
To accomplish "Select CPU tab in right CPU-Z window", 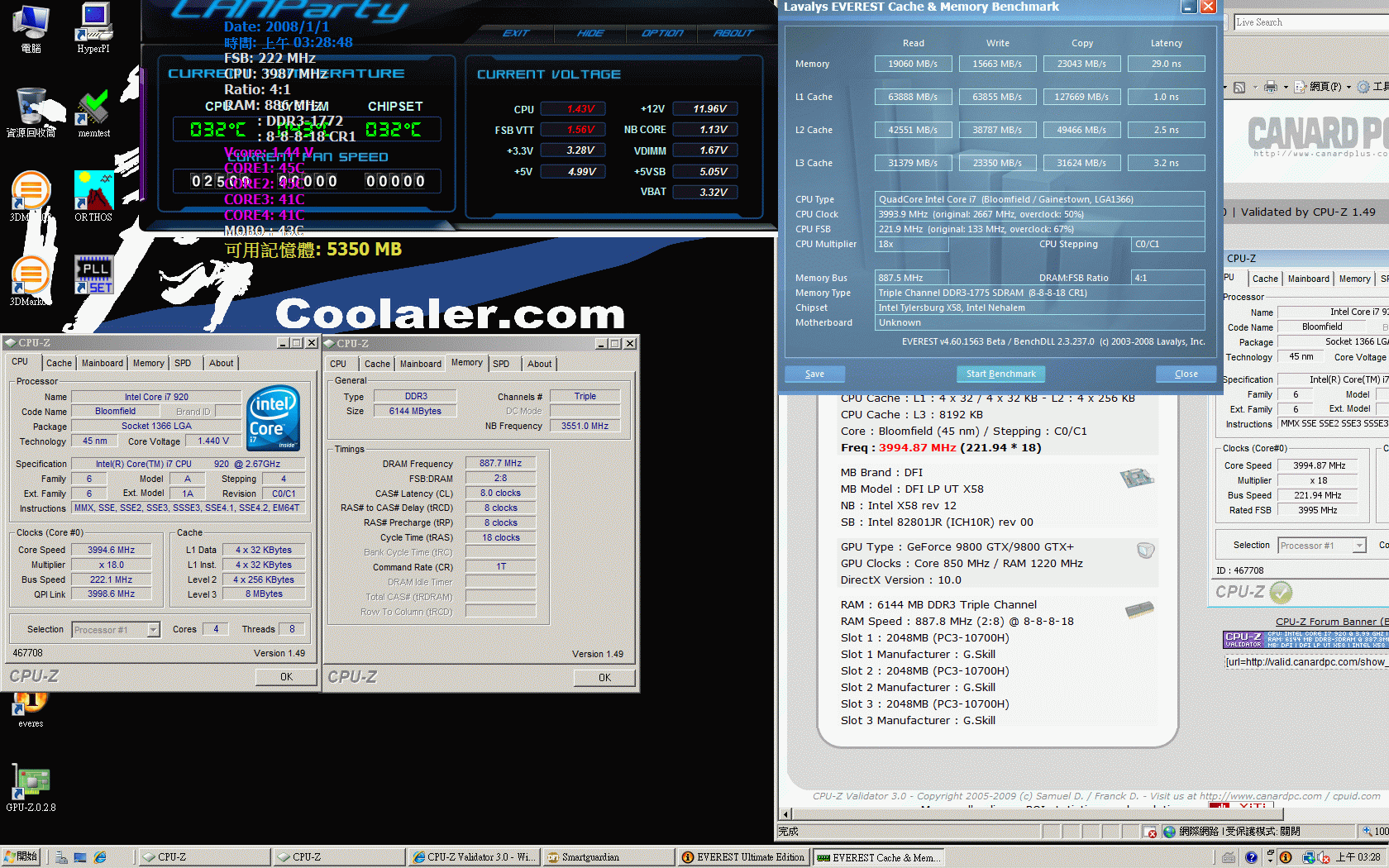I will pos(338,364).
